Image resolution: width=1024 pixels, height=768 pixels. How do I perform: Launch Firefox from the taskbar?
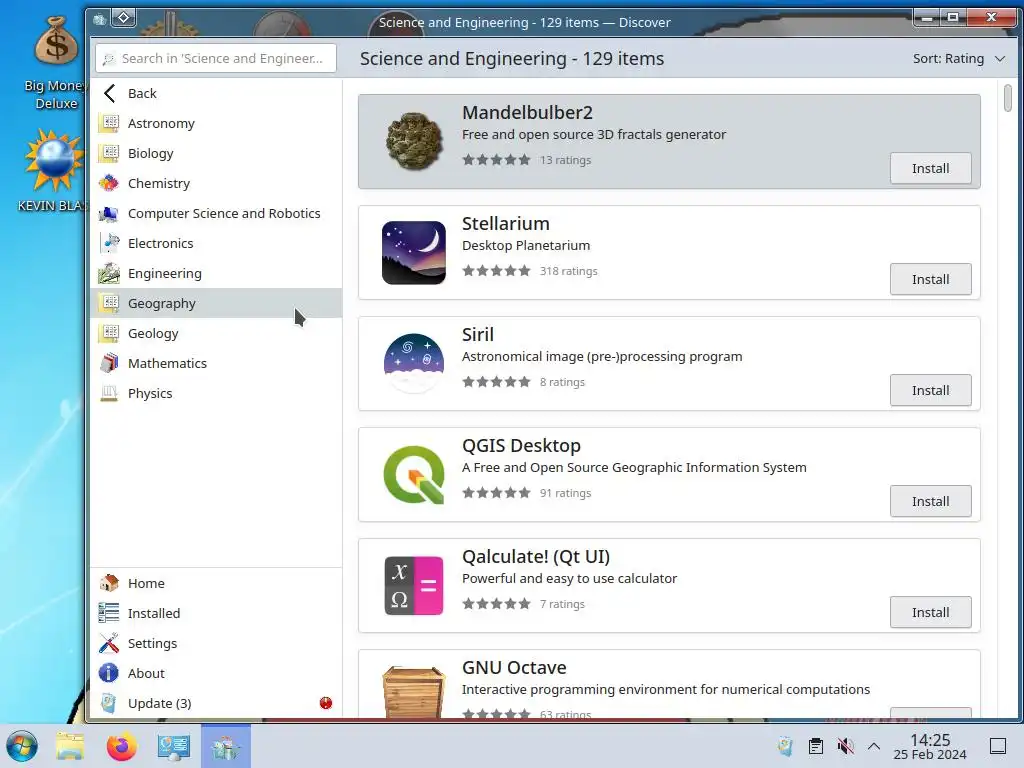pos(121,746)
